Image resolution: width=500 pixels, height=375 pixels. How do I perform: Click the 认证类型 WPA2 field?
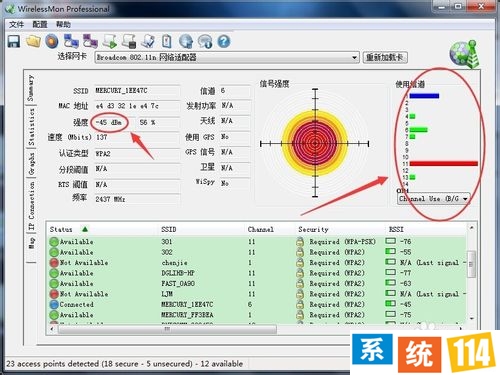pos(137,154)
